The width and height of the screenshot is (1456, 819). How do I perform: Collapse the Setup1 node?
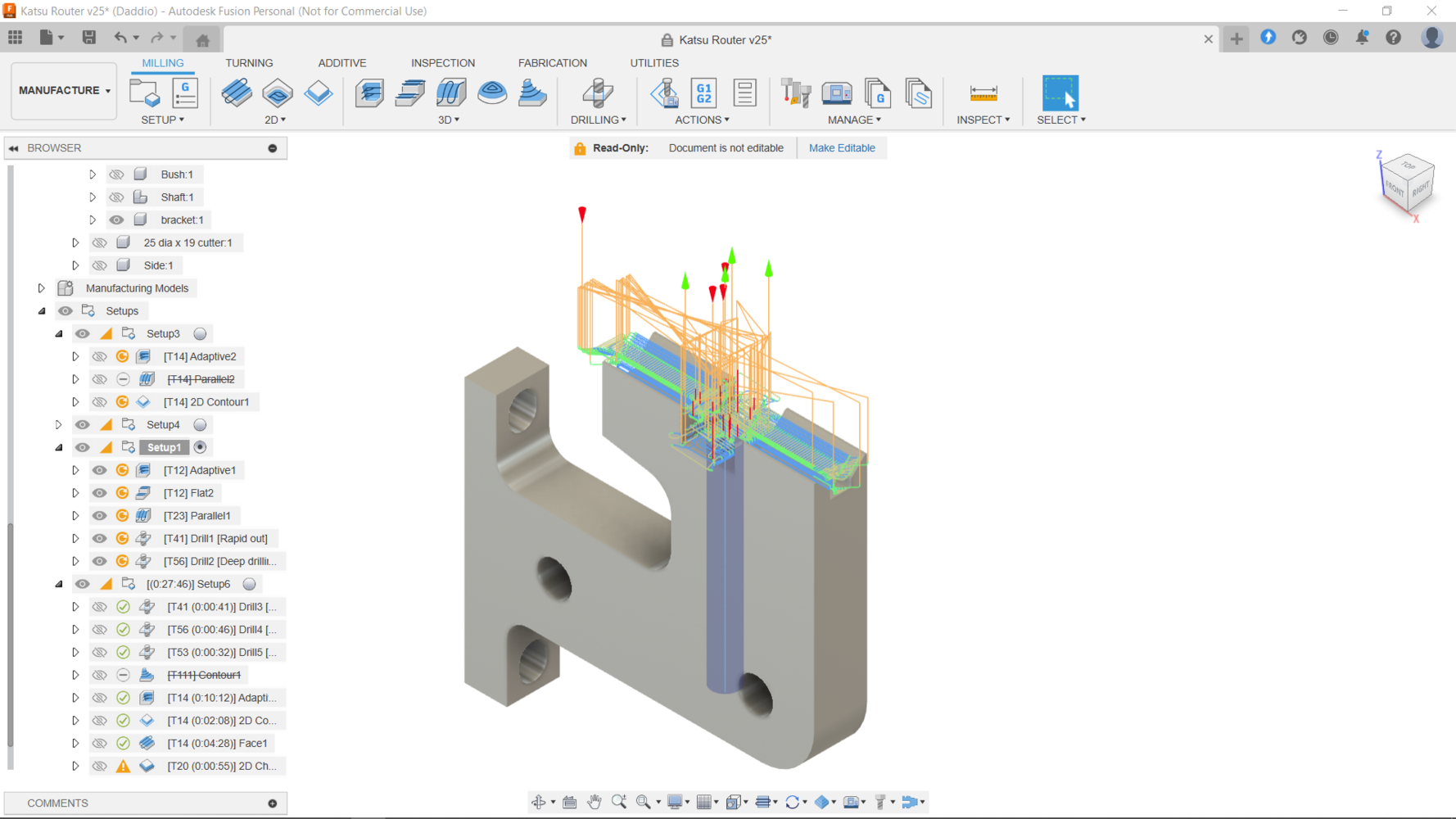pos(59,448)
